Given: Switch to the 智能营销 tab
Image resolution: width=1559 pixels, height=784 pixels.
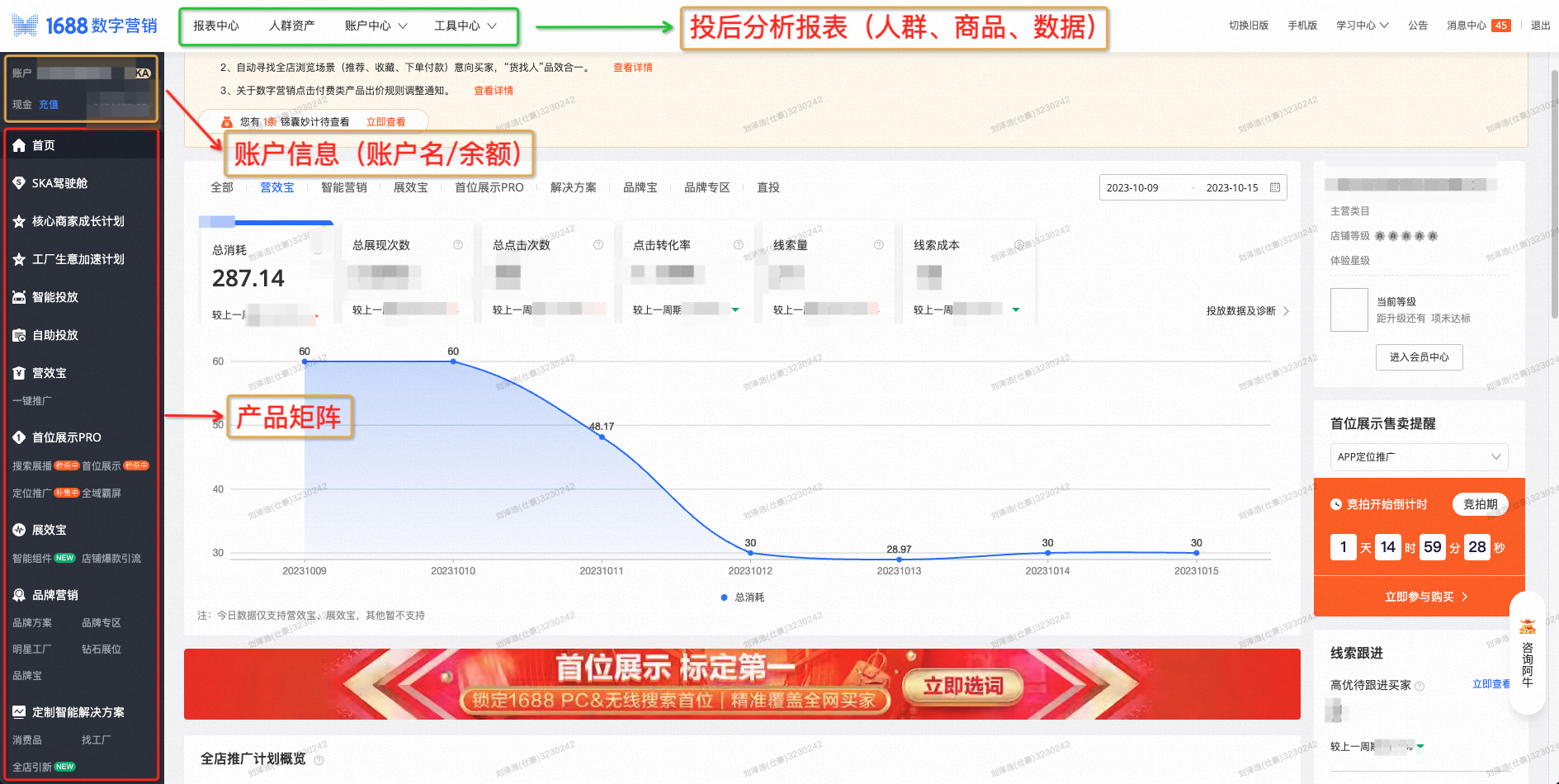Looking at the screenshot, I should (x=344, y=187).
